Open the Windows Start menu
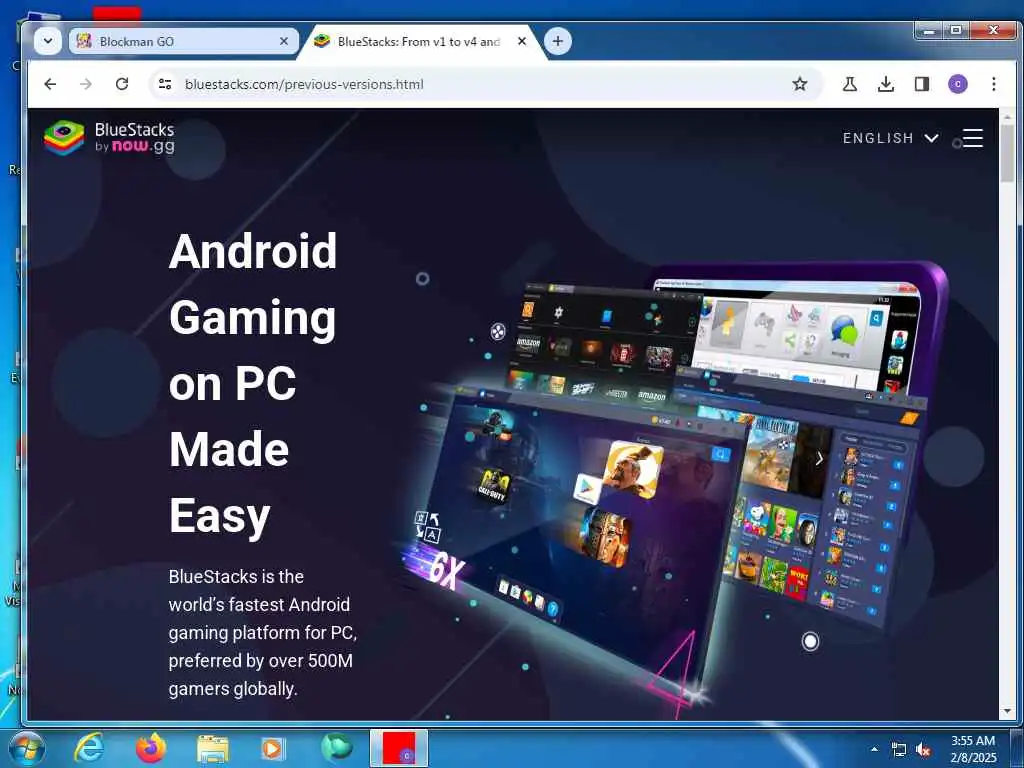 [27, 748]
